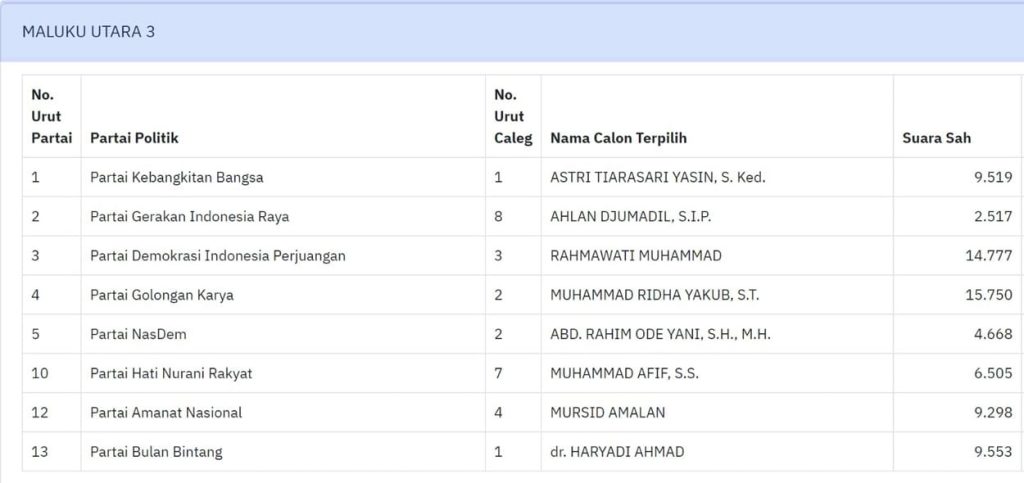Select the Partai Hati Nurani Rakyat cell
The width and height of the screenshot is (1024, 483).
170,373
